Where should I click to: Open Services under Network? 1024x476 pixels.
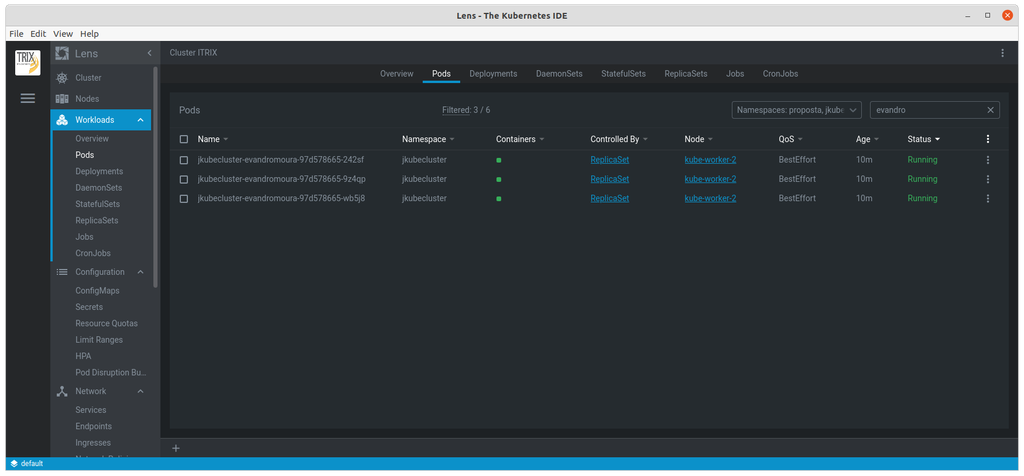click(x=91, y=410)
